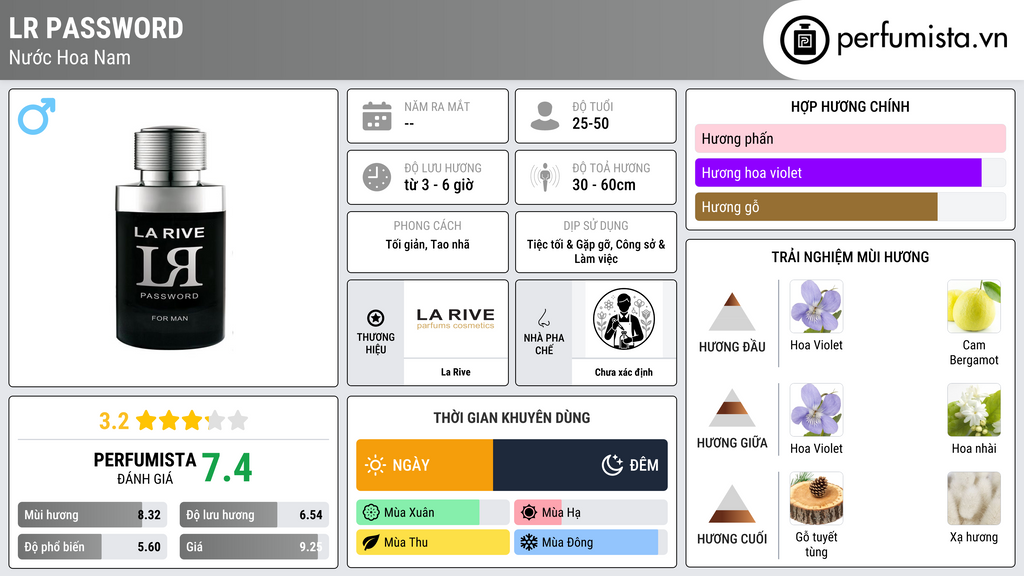Click the sun icon in the Ngày bar
Screen dimensions: 1024x576
tap(376, 465)
